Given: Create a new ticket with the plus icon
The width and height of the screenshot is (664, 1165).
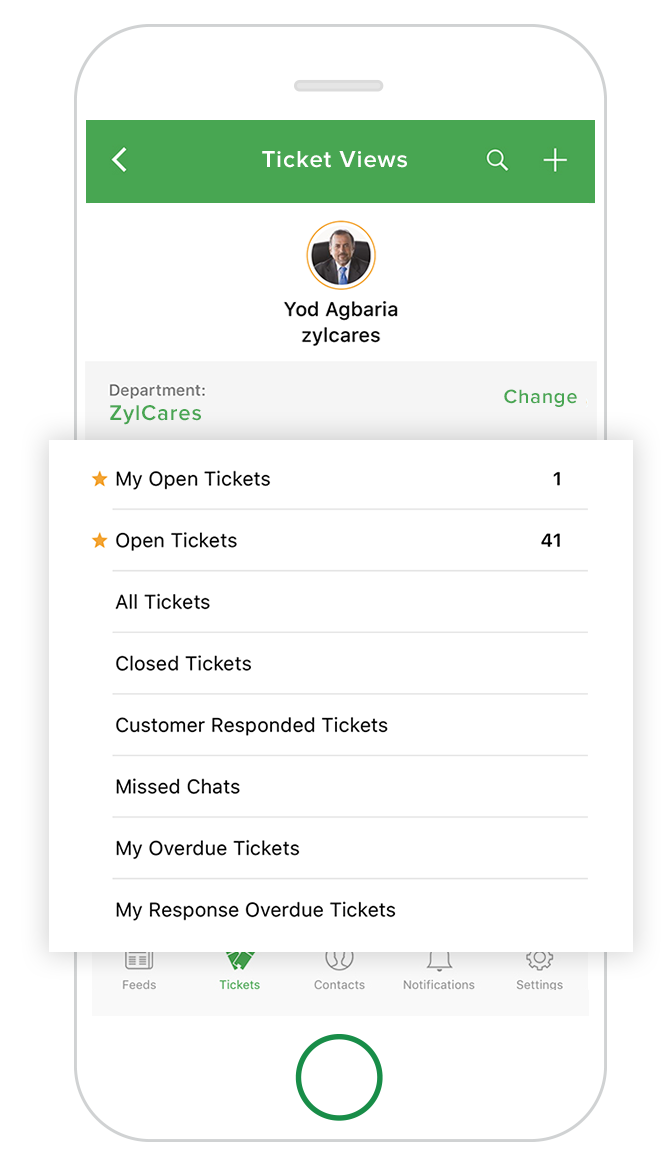Looking at the screenshot, I should [555, 160].
